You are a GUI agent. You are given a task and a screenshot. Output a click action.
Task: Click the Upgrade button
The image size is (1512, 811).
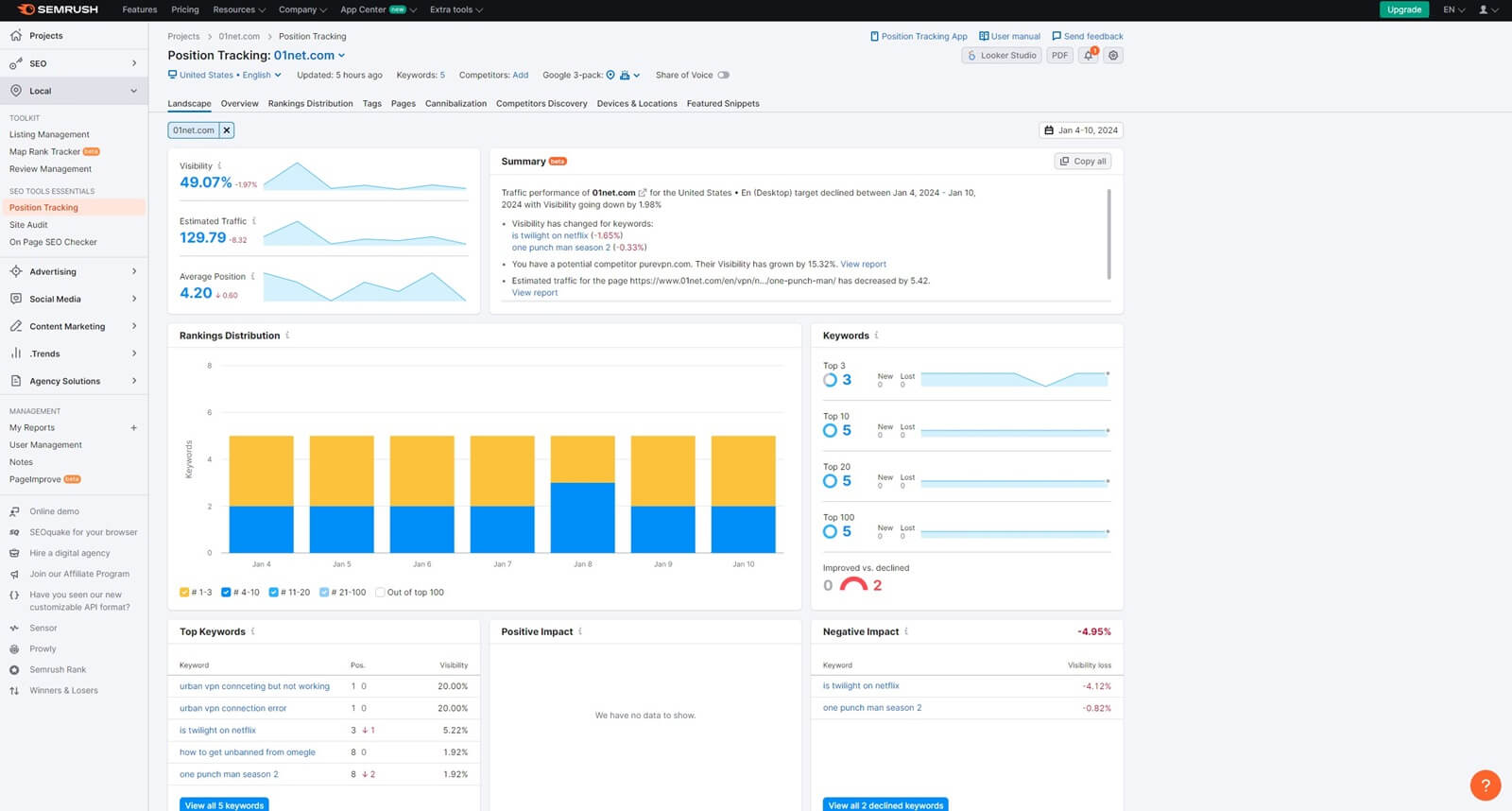point(1403,9)
